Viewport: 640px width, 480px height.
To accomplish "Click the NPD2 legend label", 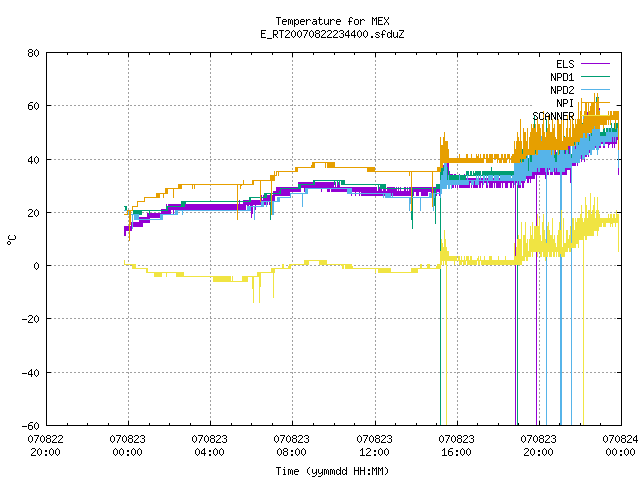I will click(x=562, y=90).
